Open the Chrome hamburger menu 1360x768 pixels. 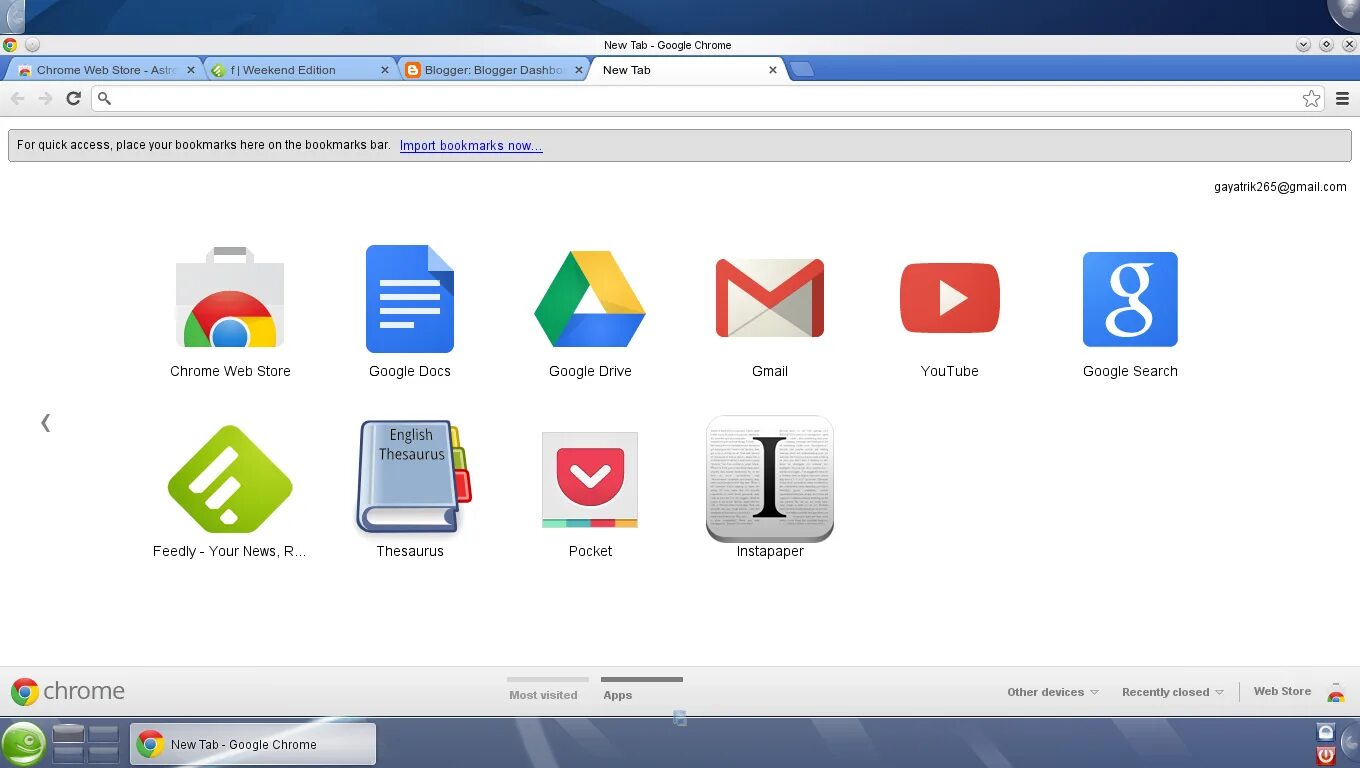1342,98
